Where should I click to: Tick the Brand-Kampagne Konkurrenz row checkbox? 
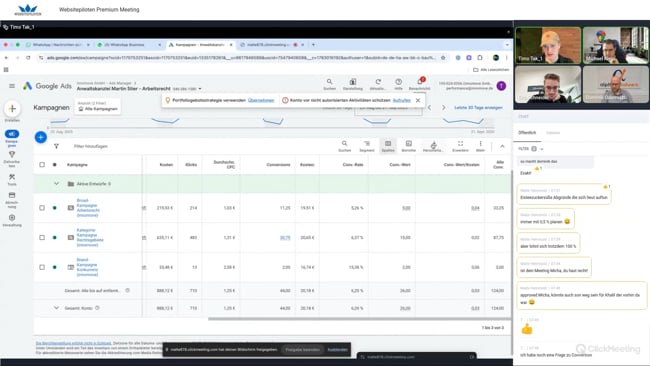pos(42,267)
